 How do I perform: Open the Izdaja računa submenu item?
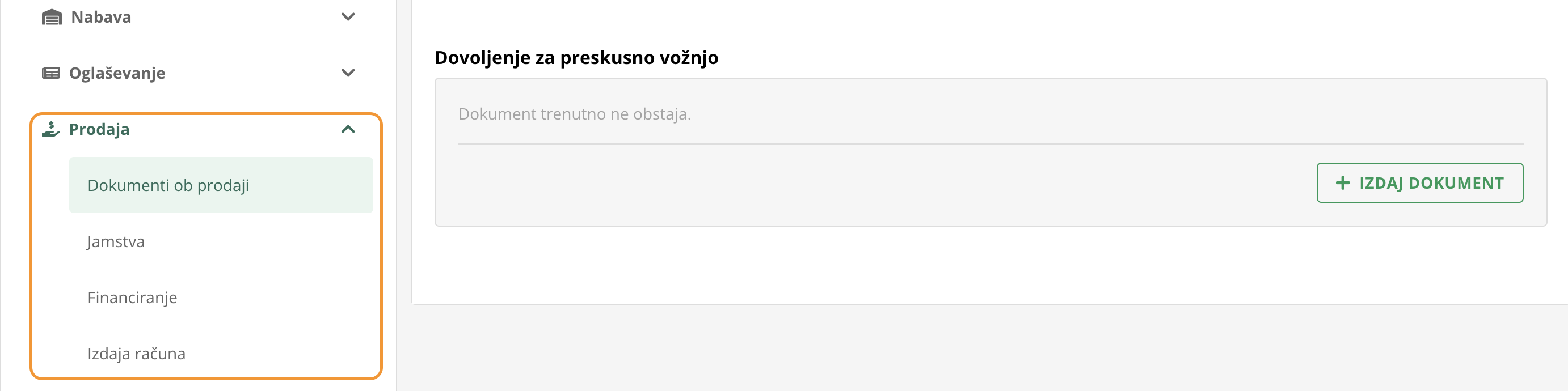click(136, 353)
